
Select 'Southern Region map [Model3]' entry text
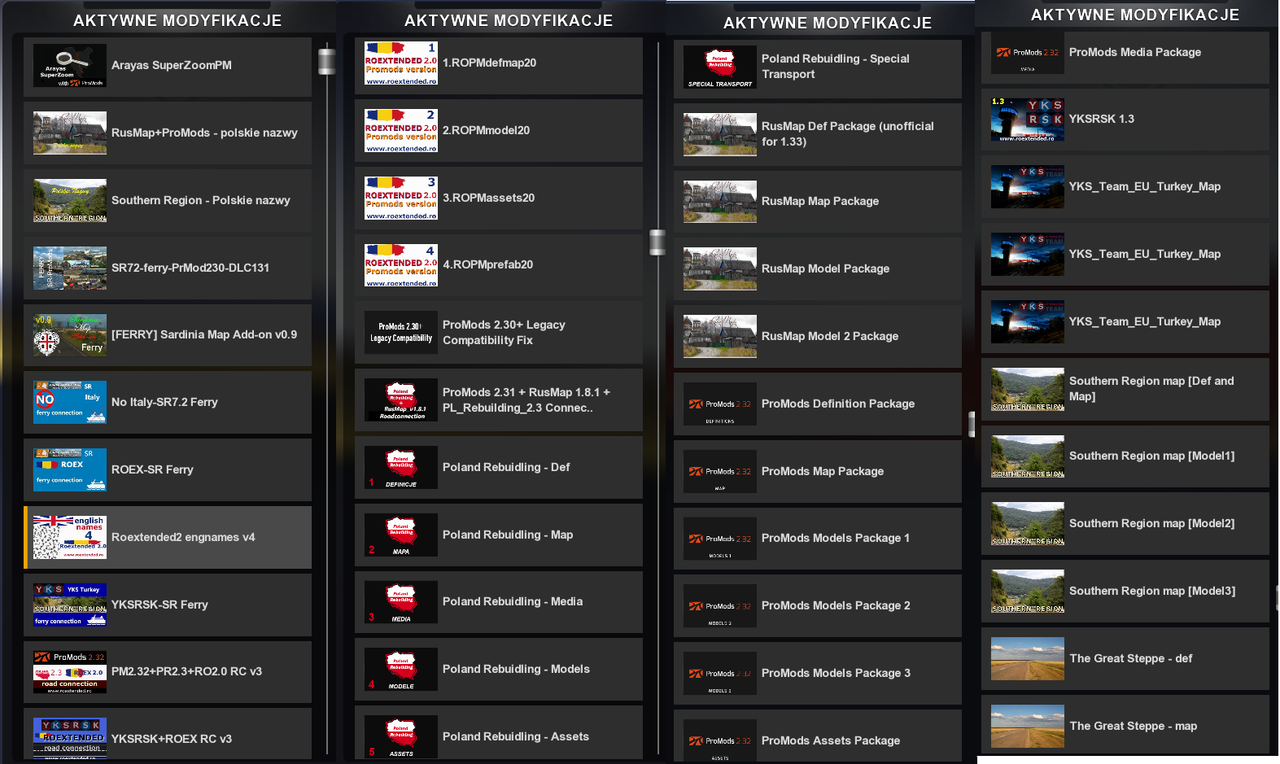pos(1151,591)
